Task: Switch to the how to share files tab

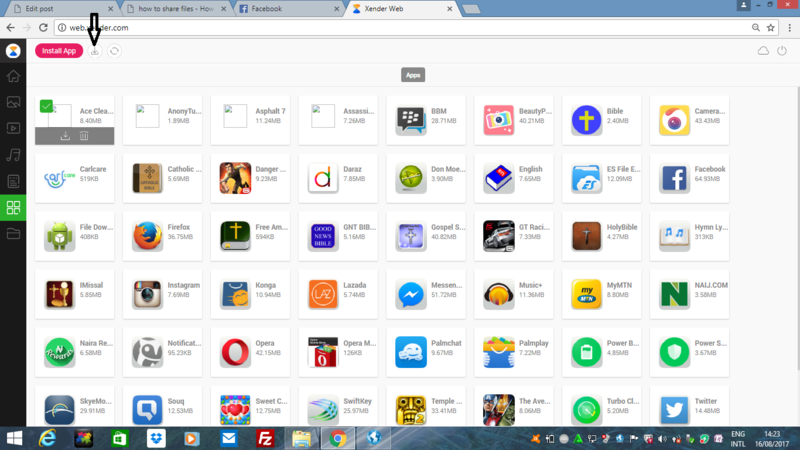Action: (x=176, y=9)
